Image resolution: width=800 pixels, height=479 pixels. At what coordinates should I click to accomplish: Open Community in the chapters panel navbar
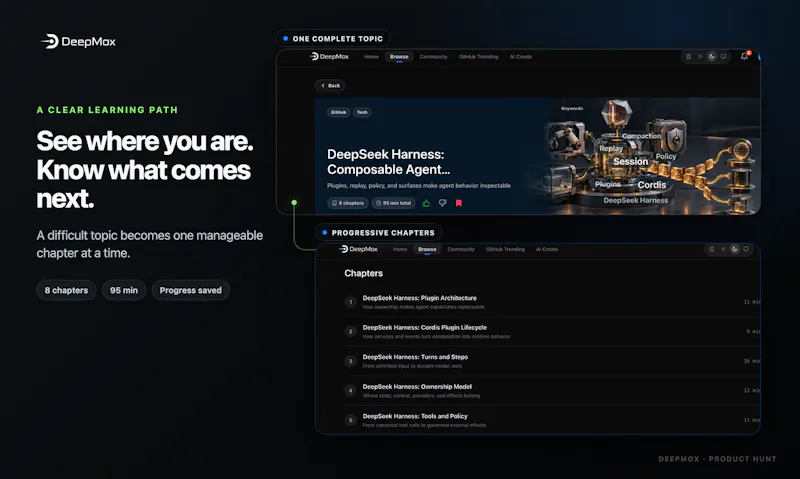461,249
